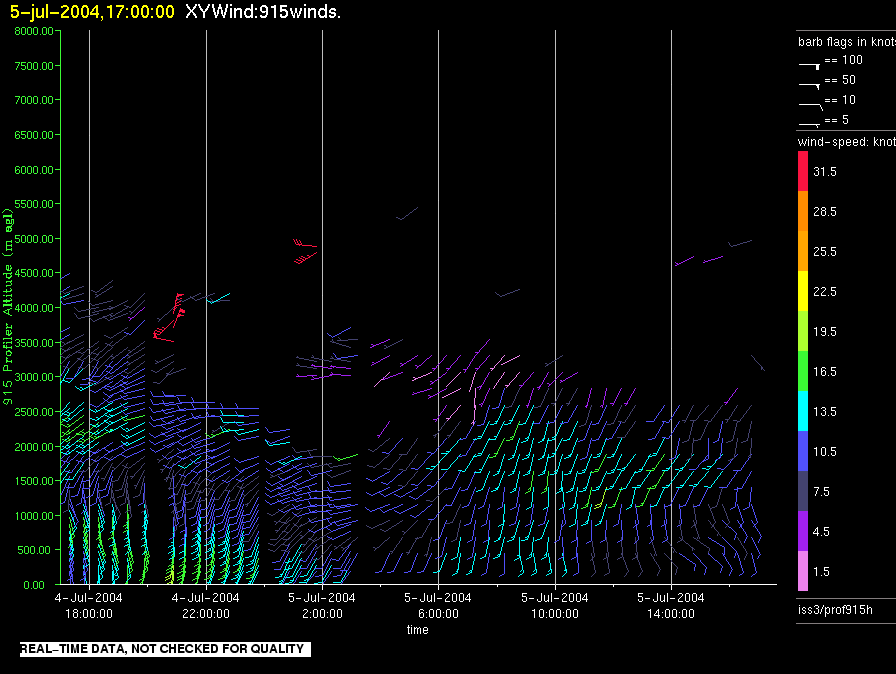
Task: Click the 0.00 altitude axis value
Action: (34, 585)
